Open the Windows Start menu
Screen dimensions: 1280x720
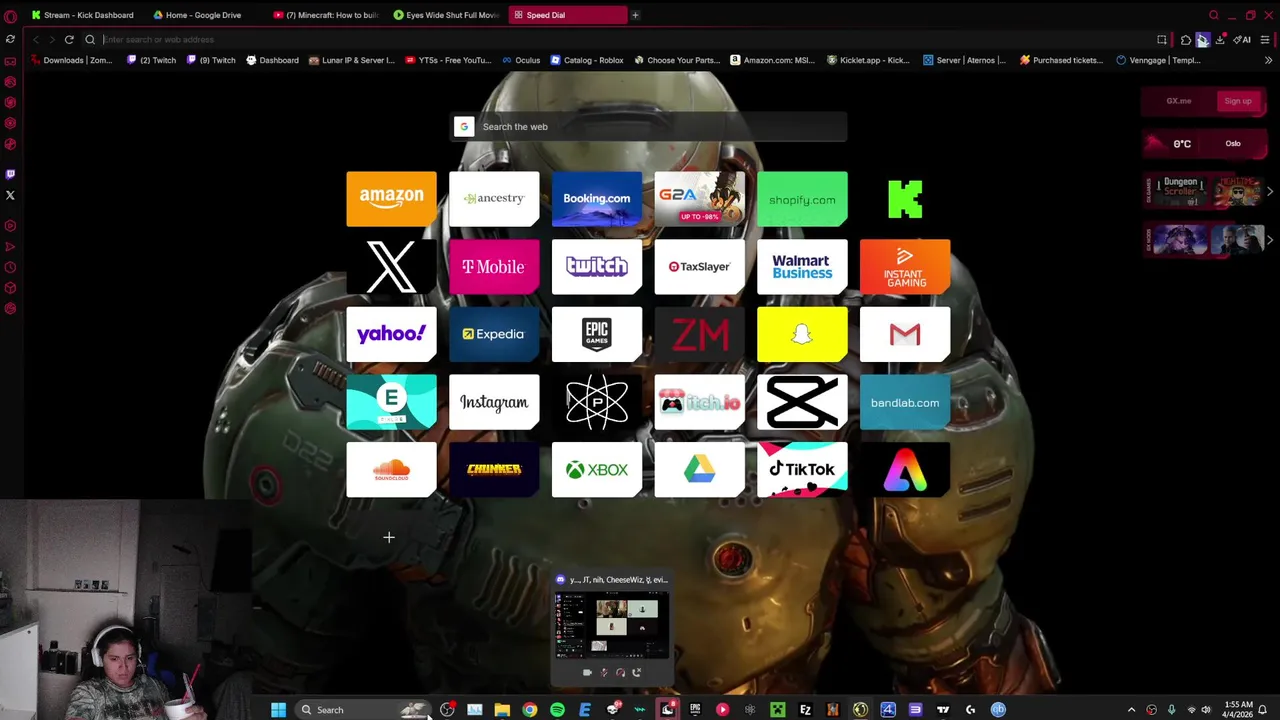tap(278, 710)
